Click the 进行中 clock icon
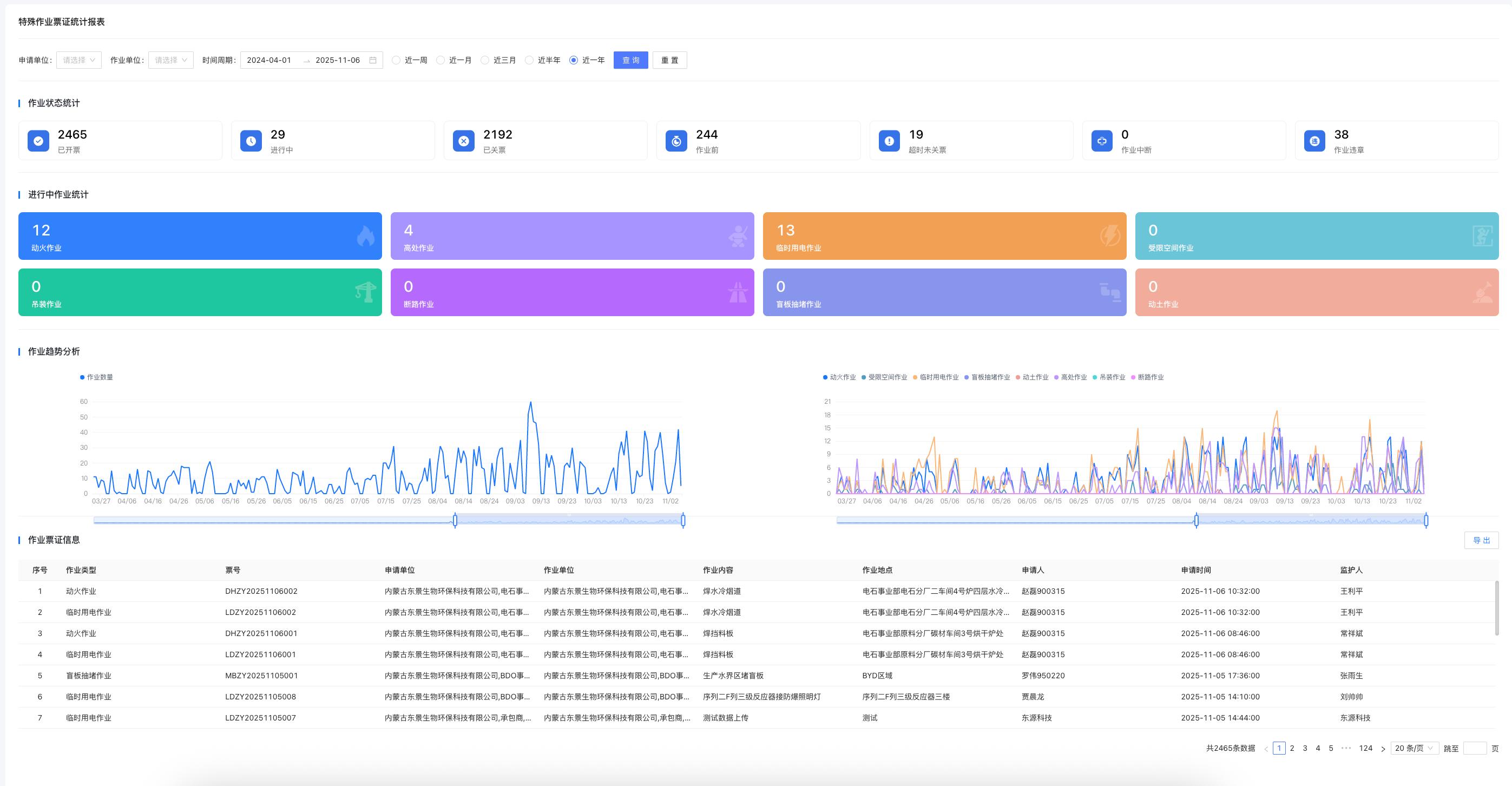This screenshot has width=1512, height=786. pos(251,141)
